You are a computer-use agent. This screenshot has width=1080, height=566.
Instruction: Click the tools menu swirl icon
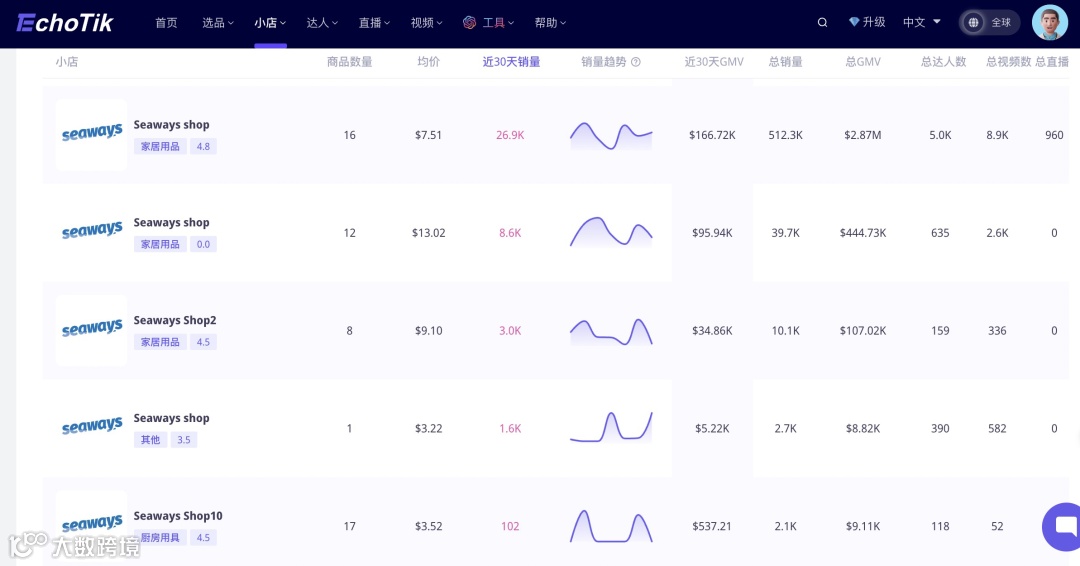tap(470, 23)
